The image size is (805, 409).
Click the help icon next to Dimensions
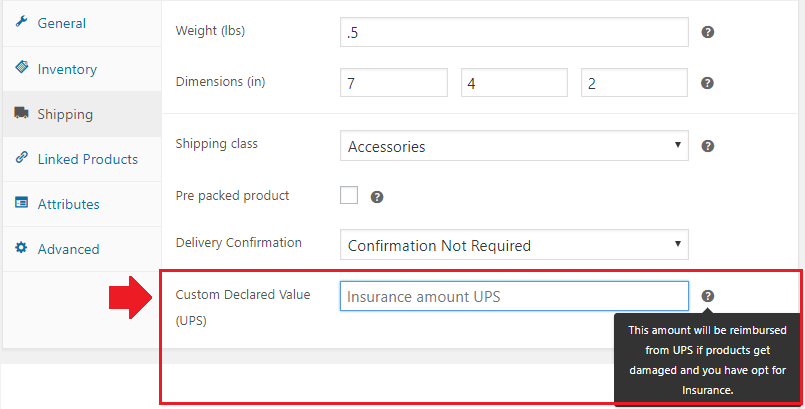707,83
